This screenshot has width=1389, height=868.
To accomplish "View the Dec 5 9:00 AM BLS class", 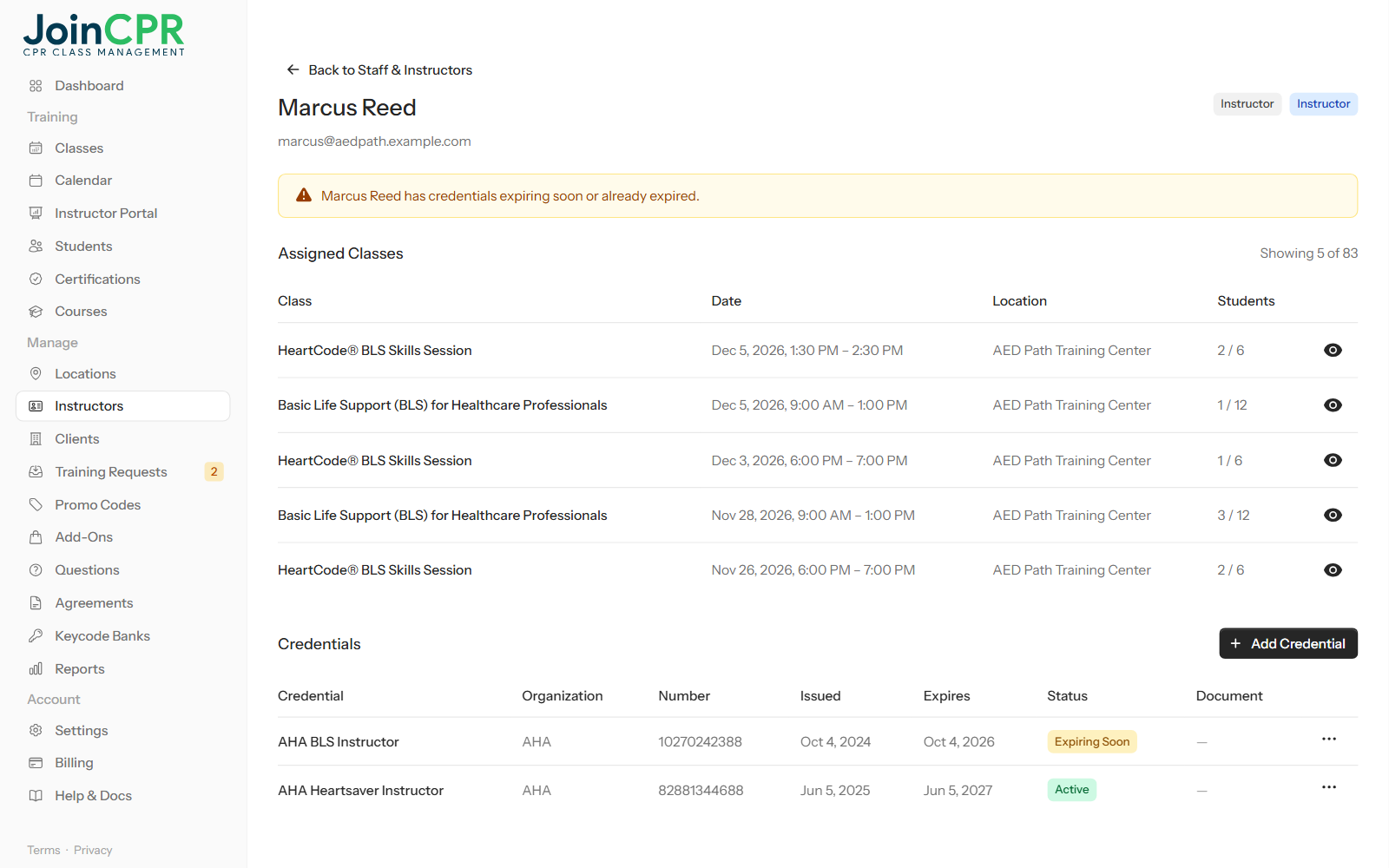I will [1333, 405].
